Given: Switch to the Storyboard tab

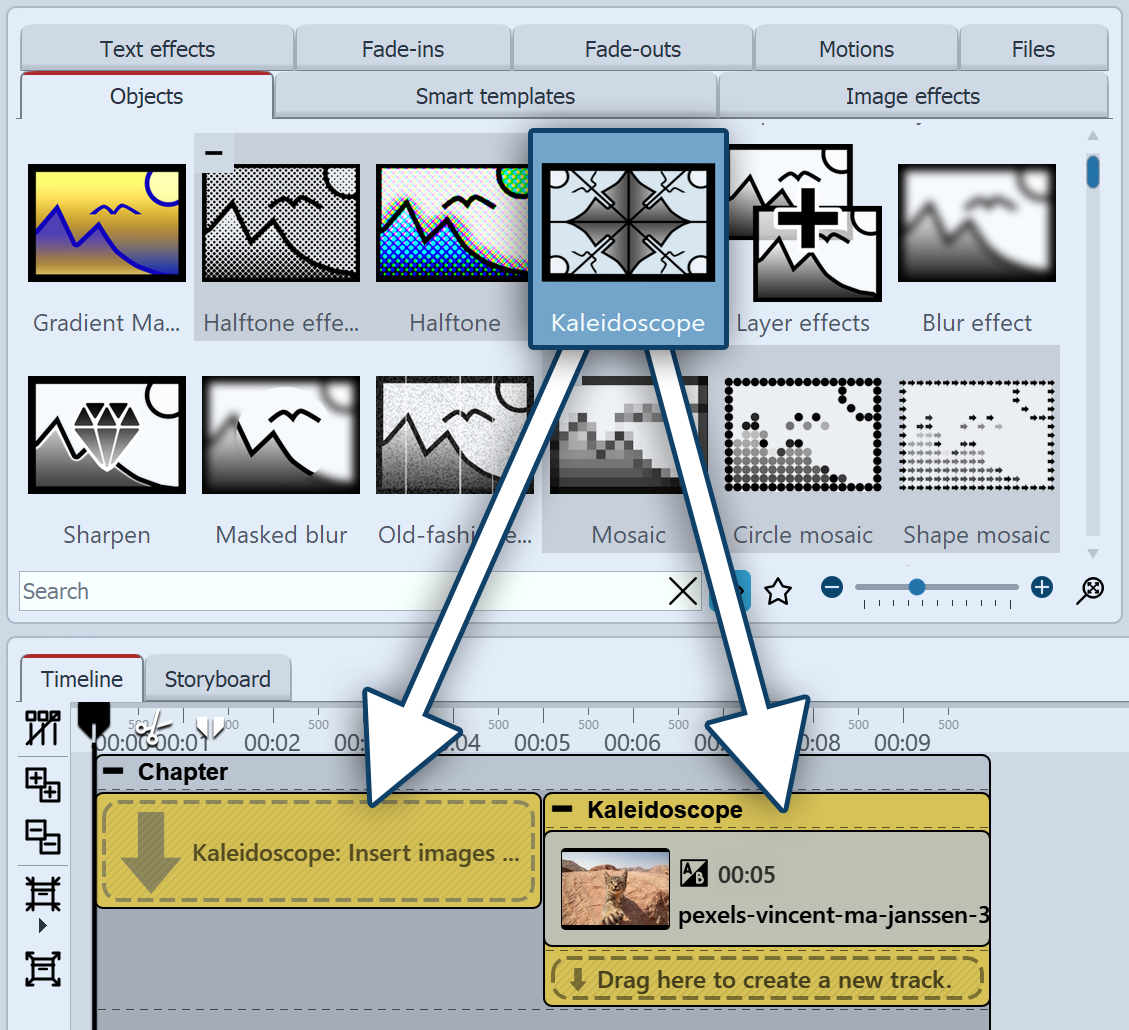Looking at the screenshot, I should tap(217, 679).
